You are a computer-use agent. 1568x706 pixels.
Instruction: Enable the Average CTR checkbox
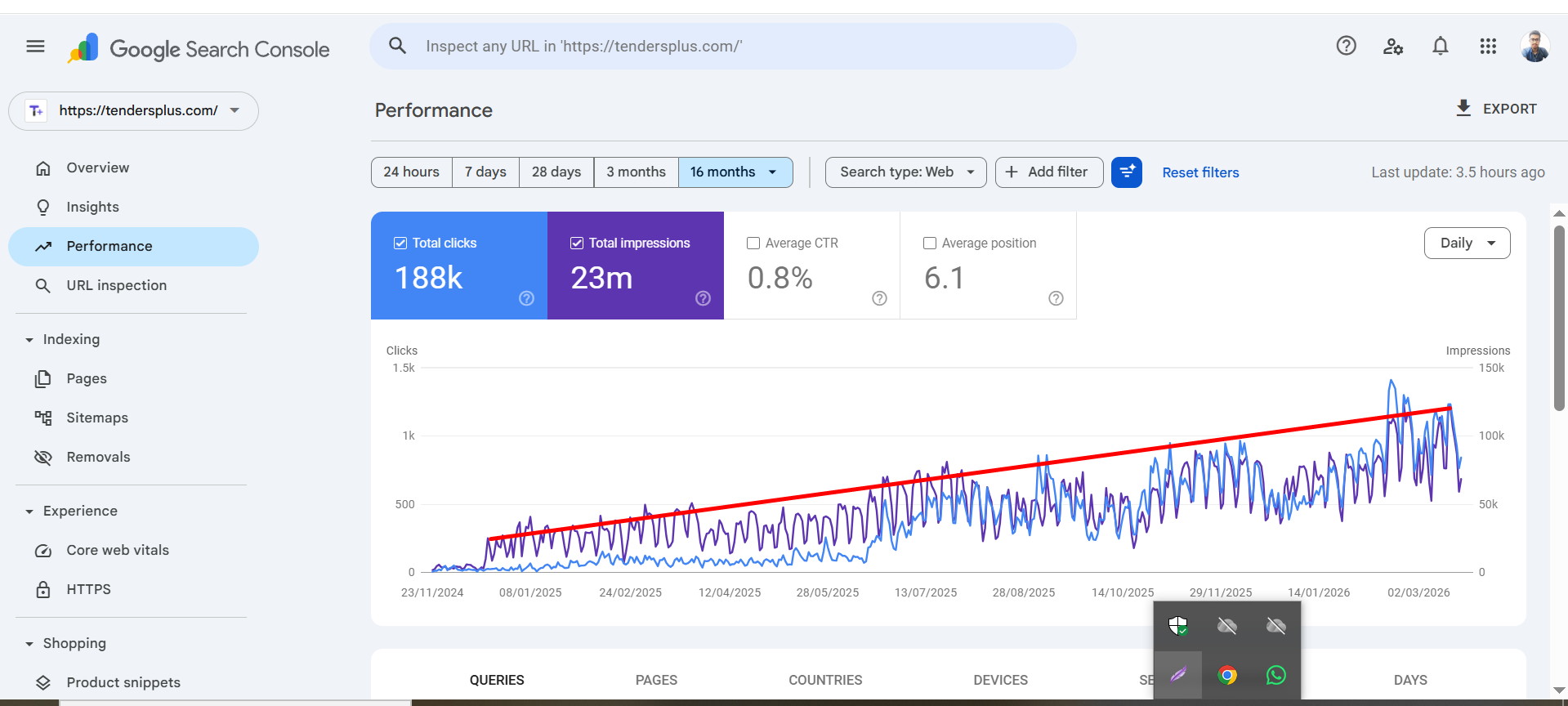753,243
